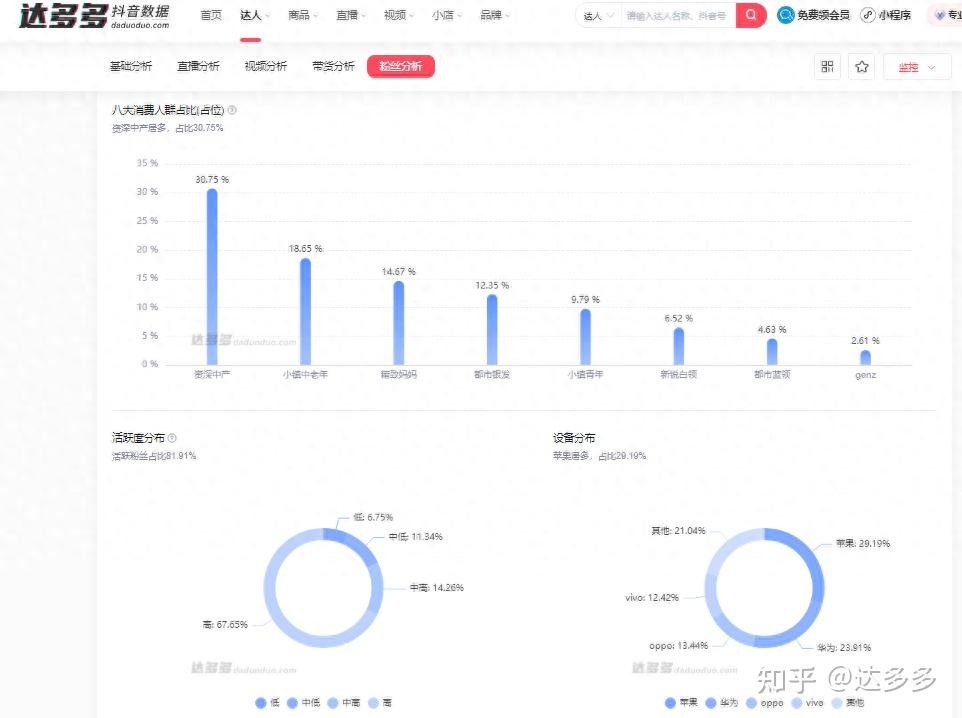The height and width of the screenshot is (718, 962).
Task: Click the 中低: 11.34% donut label
Action: click(x=415, y=537)
